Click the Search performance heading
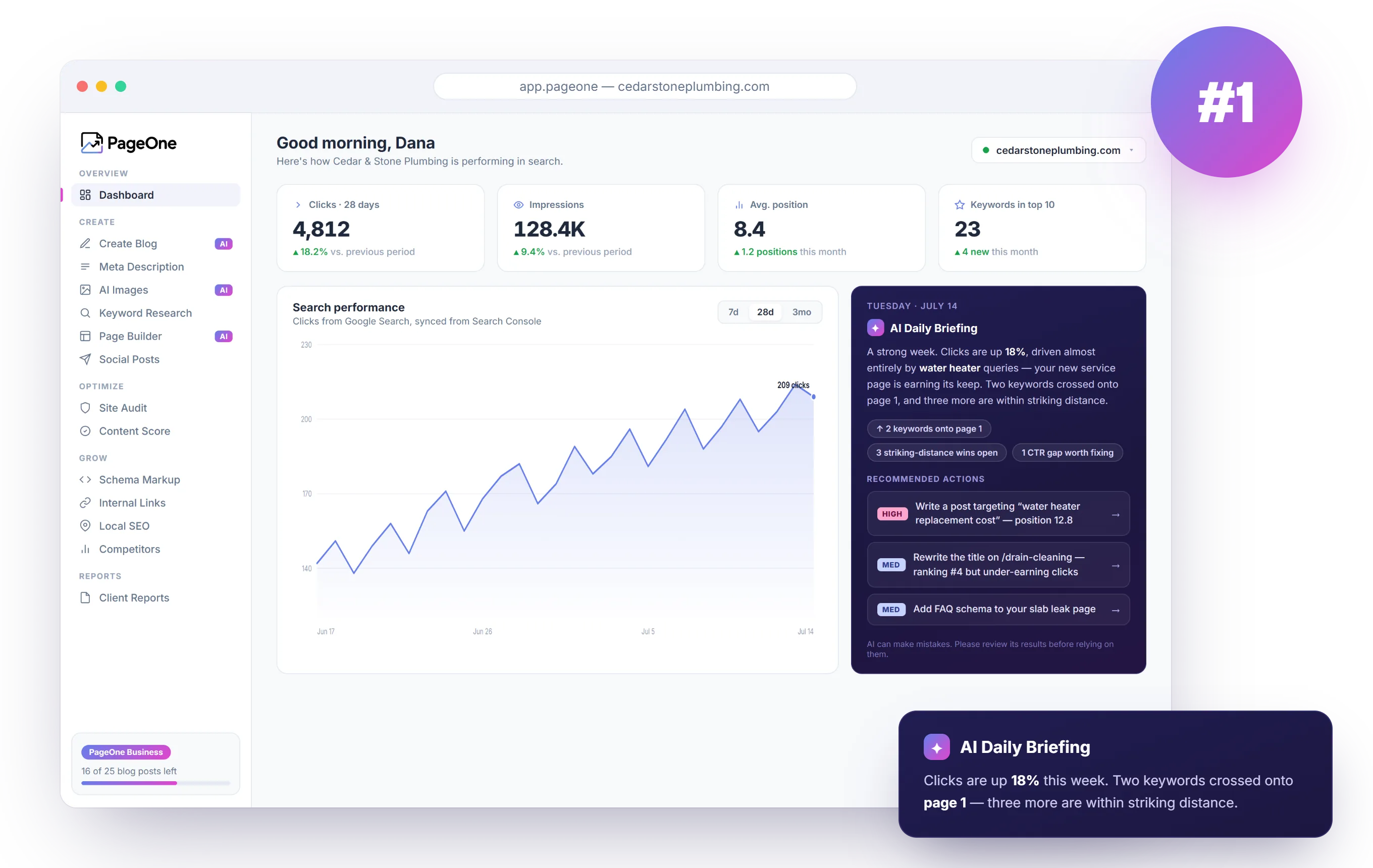This screenshot has width=1373, height=868. pos(348,307)
